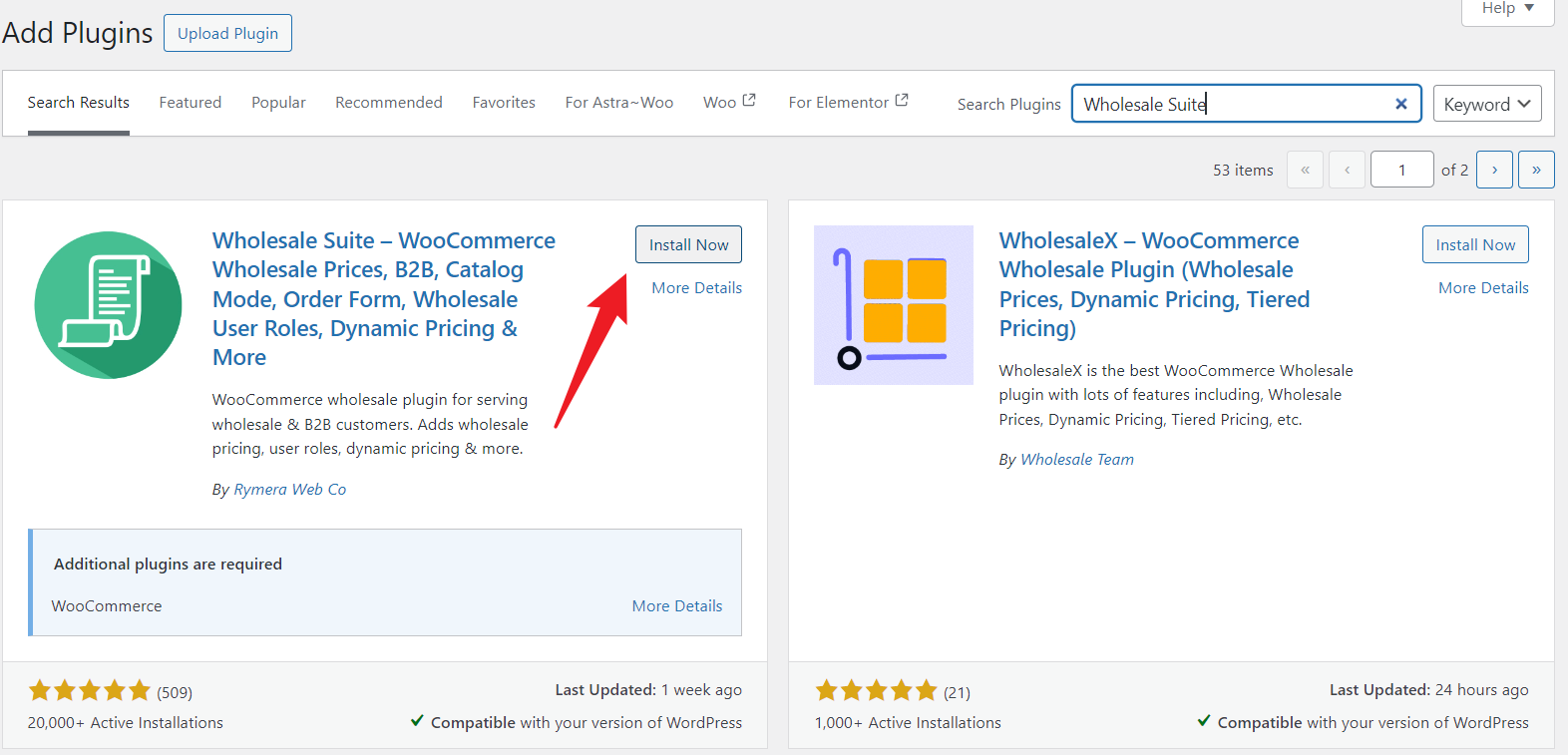Open More Details for Wholesale Suite
Viewport: 1568px width, 755px height.
[x=696, y=287]
